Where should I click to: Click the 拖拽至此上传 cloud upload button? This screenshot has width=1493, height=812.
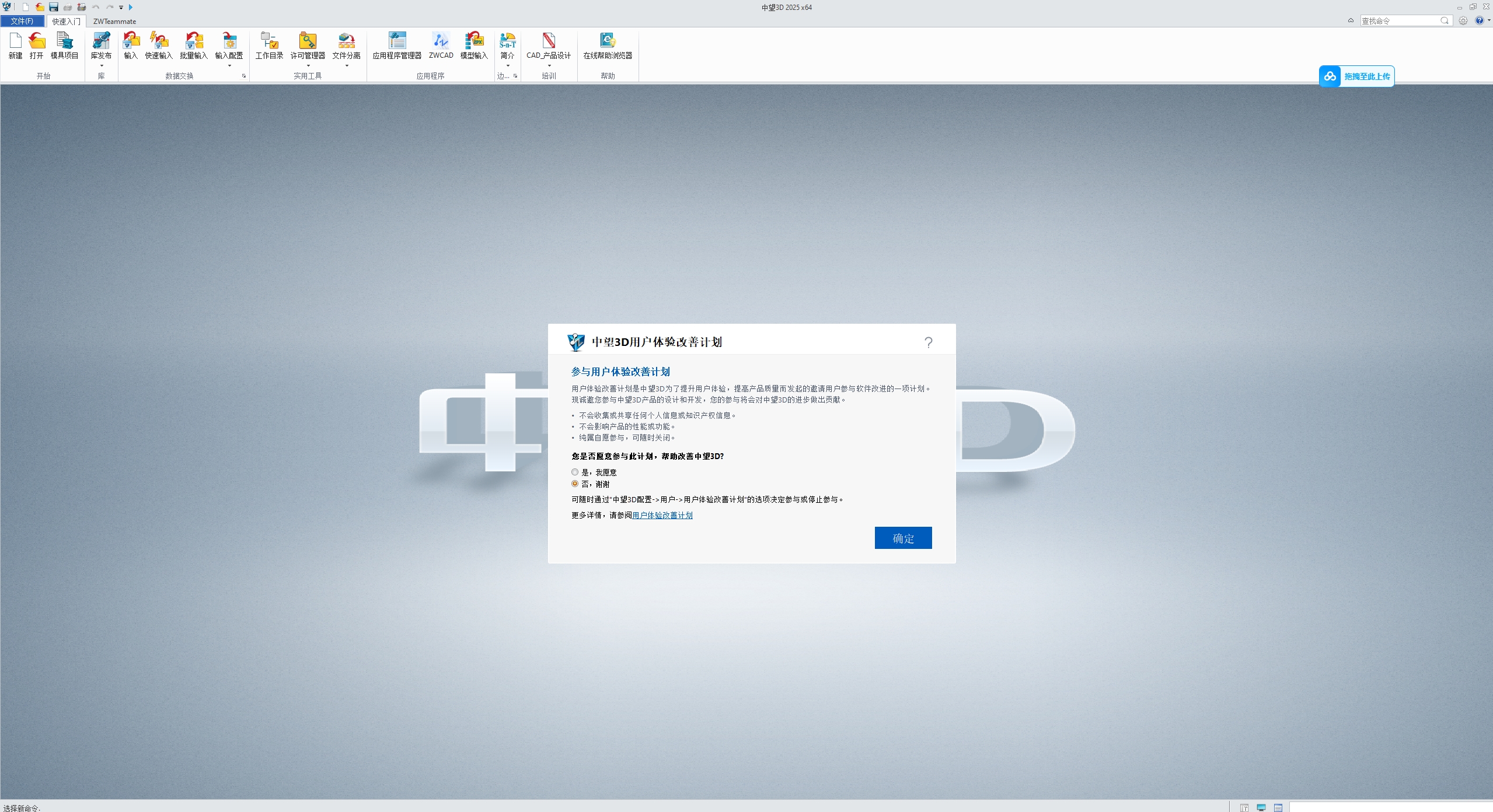point(1356,76)
